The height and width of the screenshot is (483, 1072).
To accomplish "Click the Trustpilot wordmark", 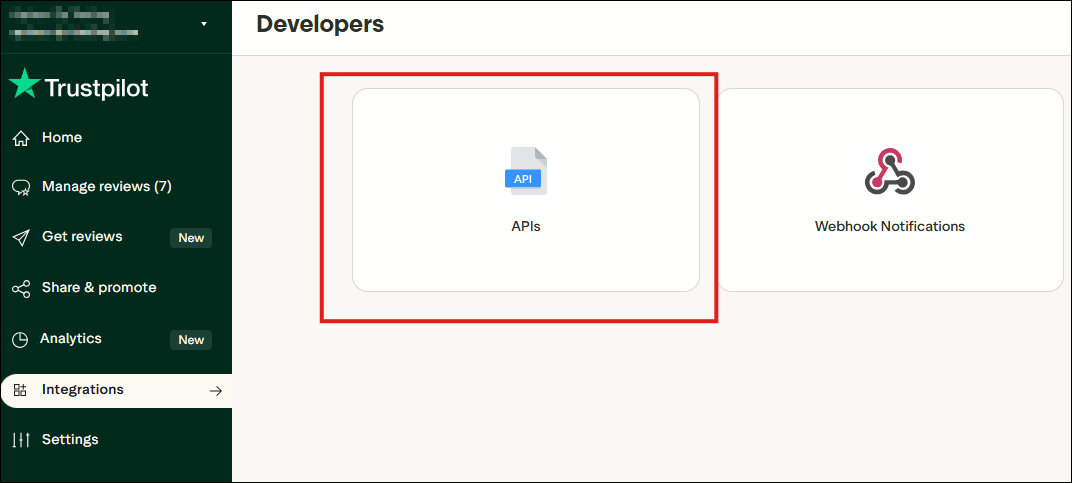I will 96,88.
